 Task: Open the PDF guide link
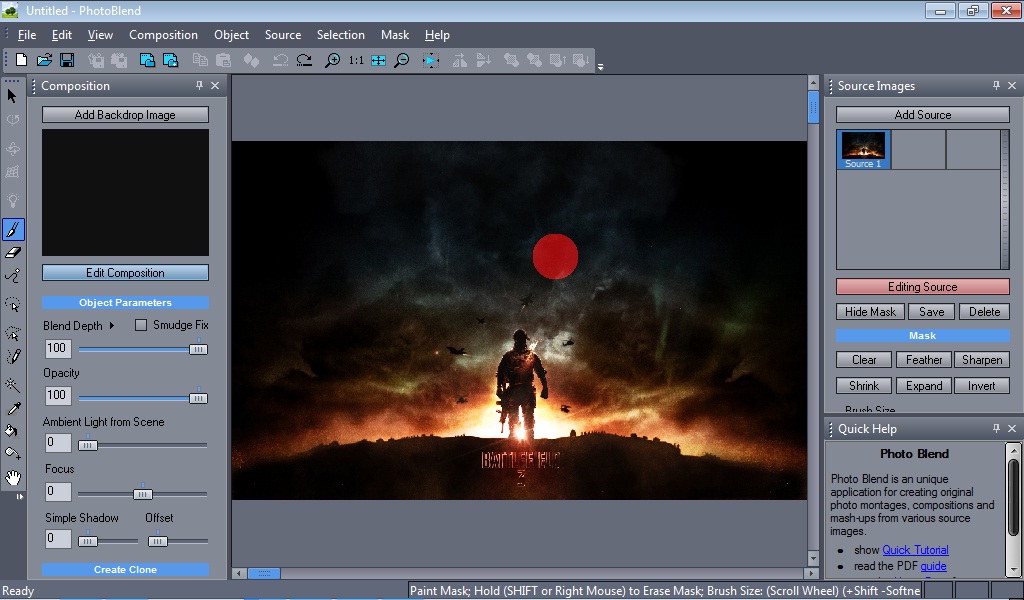pos(933,566)
